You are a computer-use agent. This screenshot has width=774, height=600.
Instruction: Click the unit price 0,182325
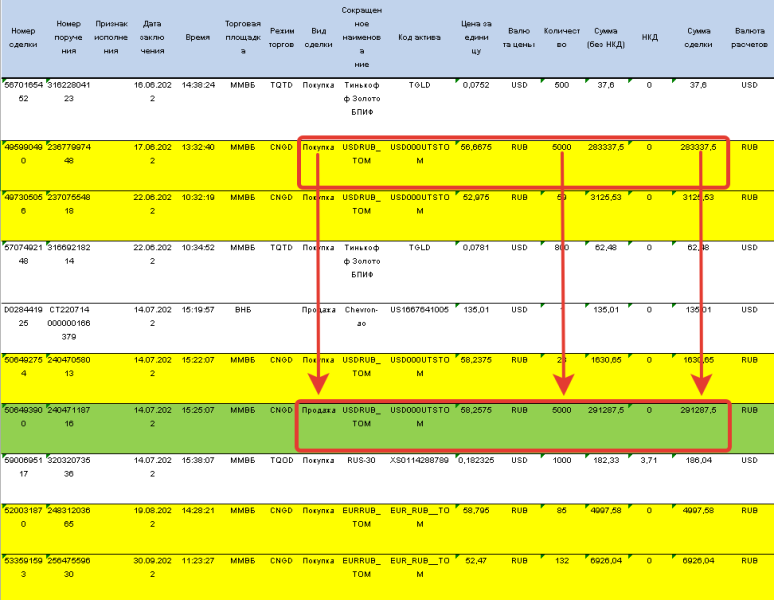(x=475, y=460)
